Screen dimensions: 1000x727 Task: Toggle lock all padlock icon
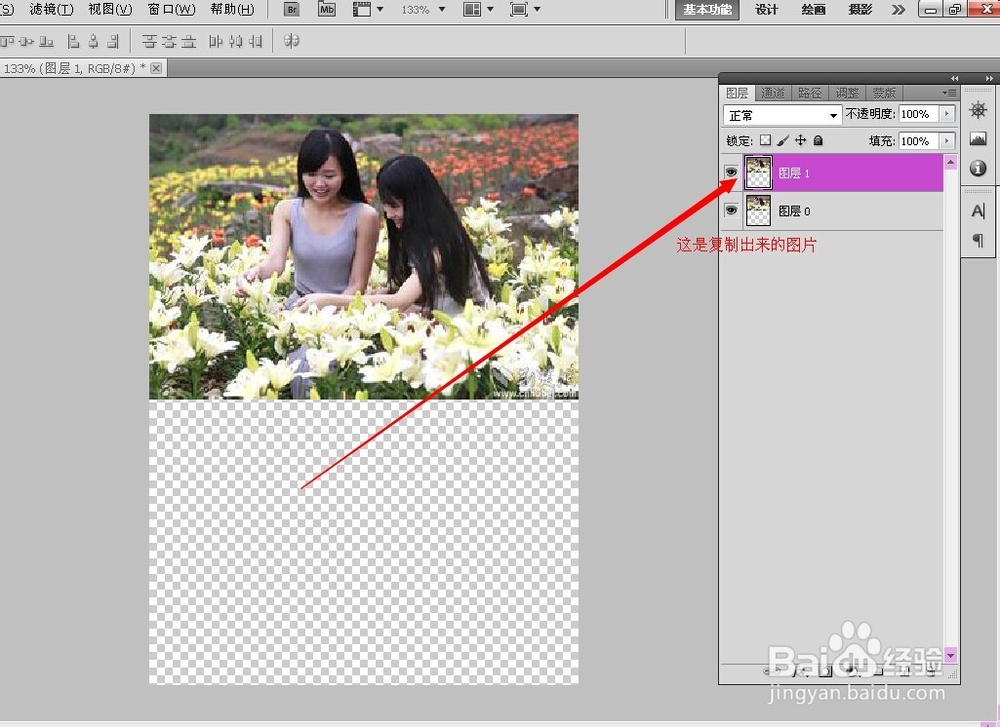[818, 140]
